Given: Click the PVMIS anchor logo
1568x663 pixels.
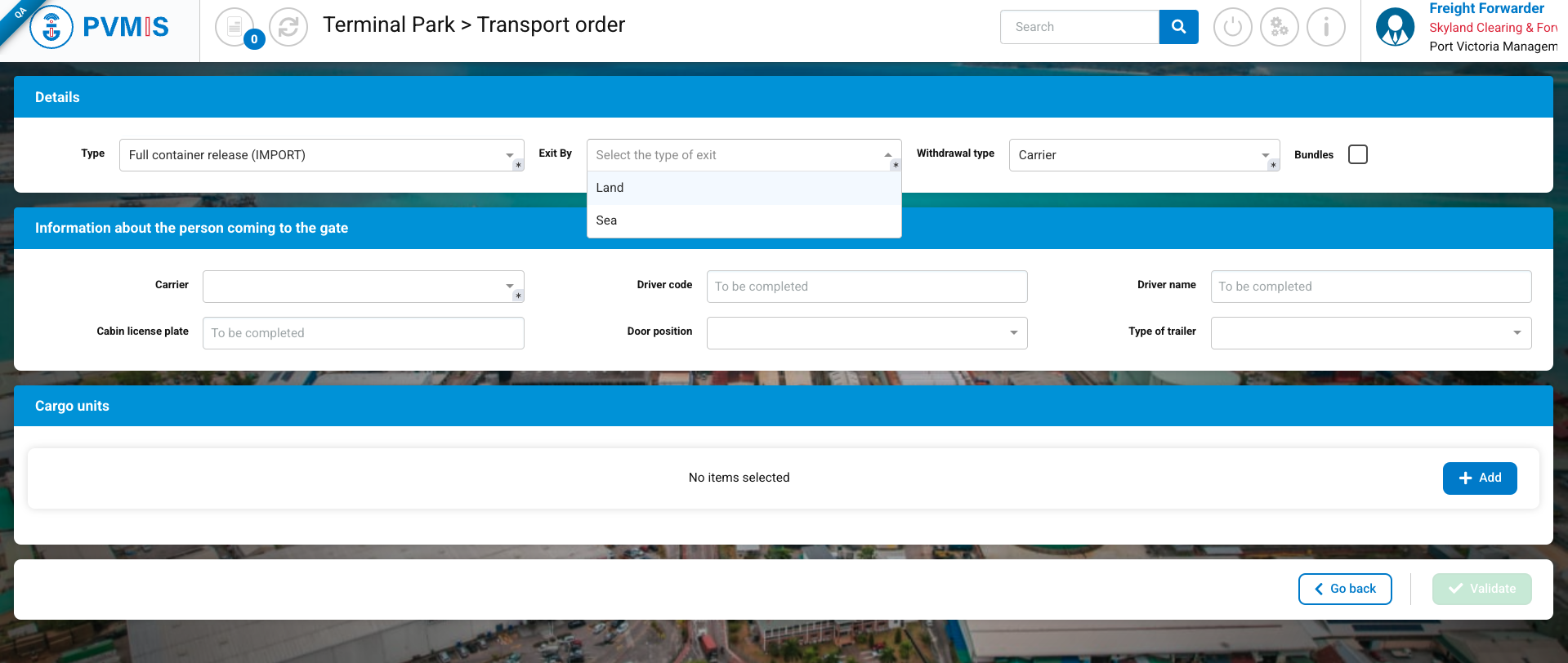Looking at the screenshot, I should (x=51, y=27).
